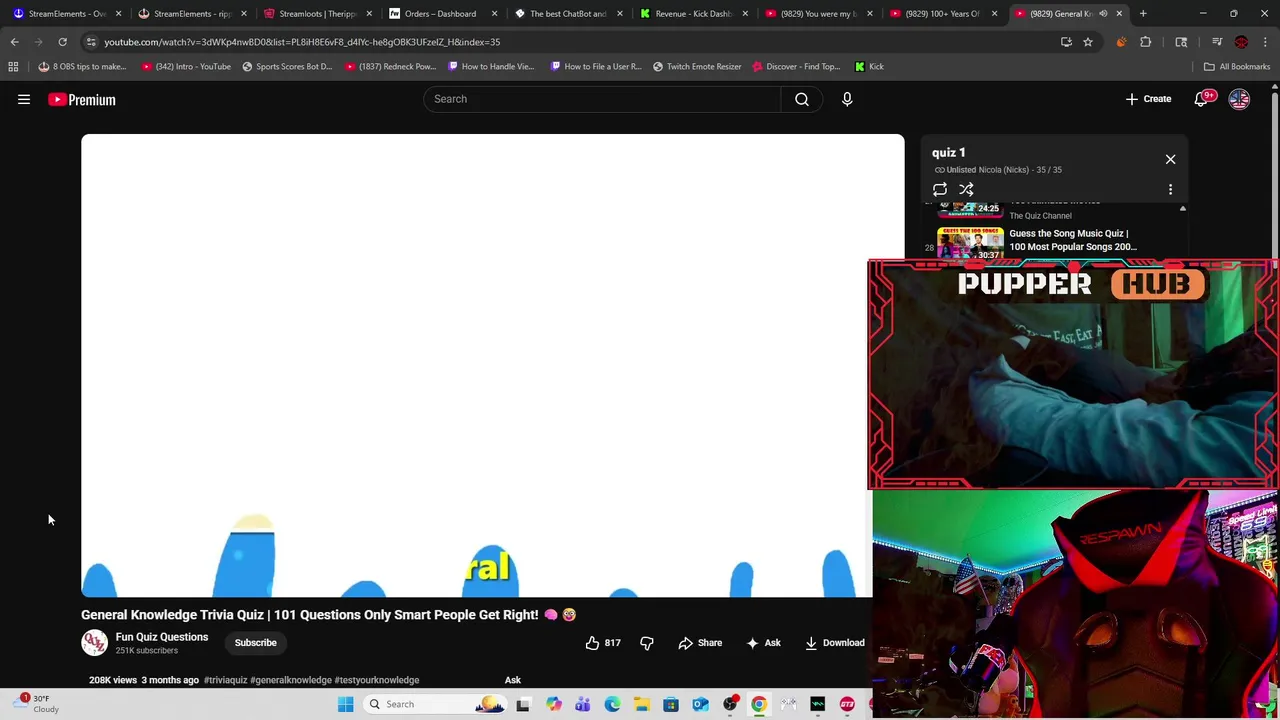Click the taskbar Search box

click(x=435, y=704)
